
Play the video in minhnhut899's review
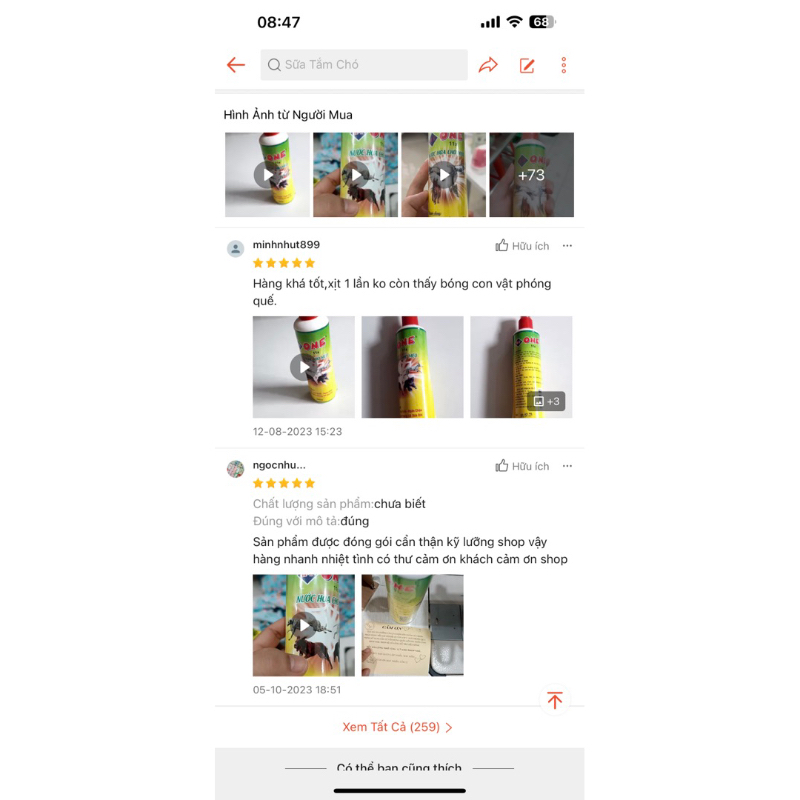(x=304, y=367)
